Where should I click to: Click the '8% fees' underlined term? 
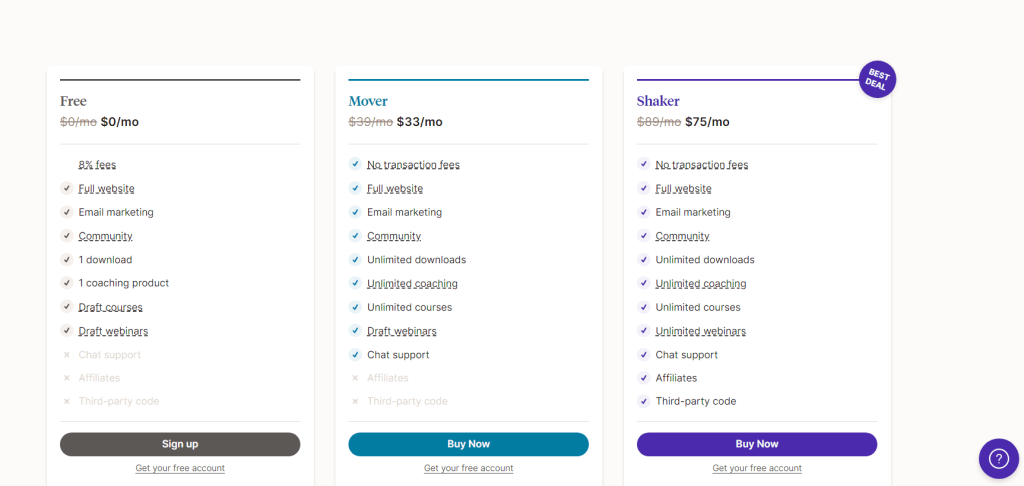[x=97, y=165]
